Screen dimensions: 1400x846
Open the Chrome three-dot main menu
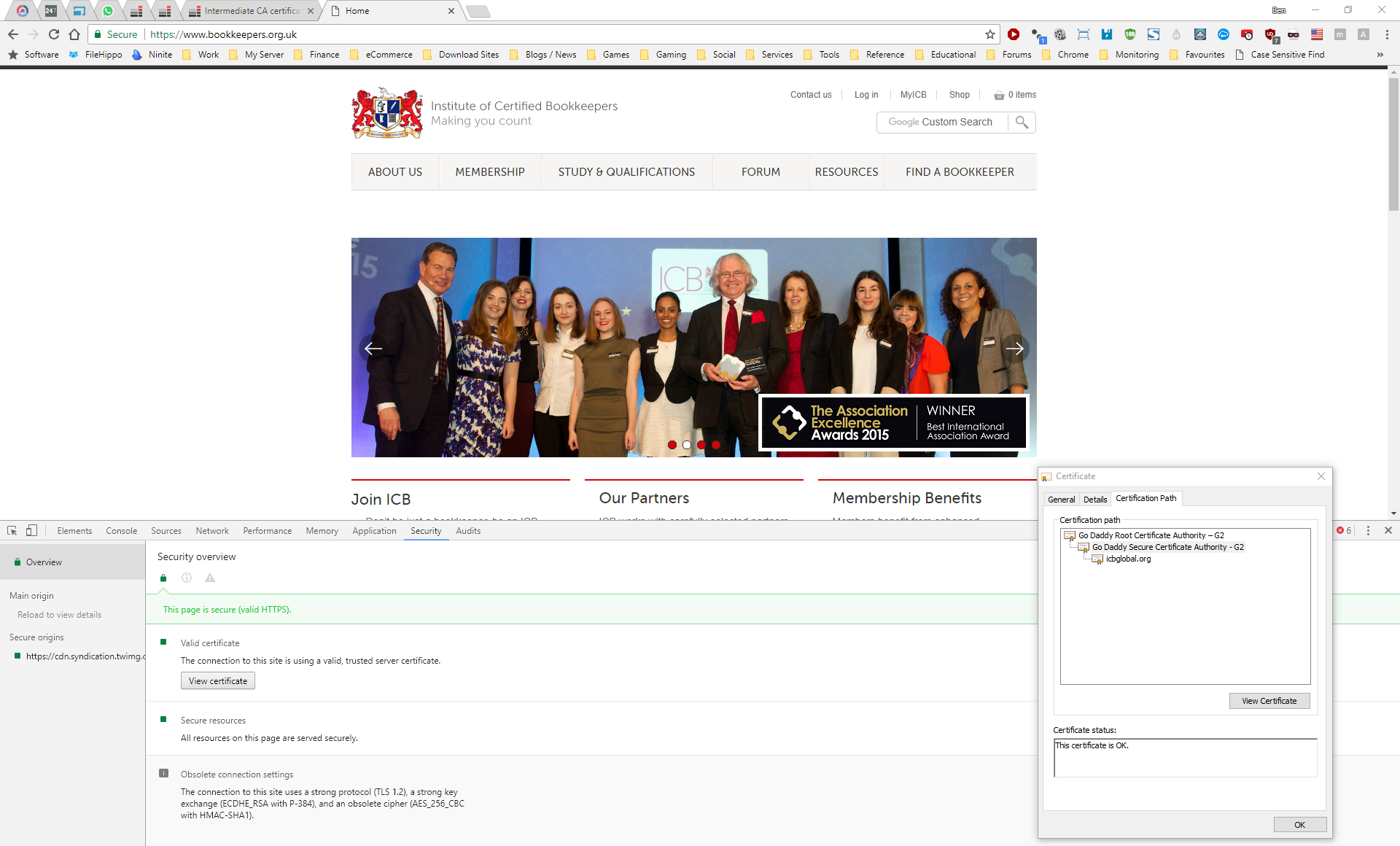(x=1387, y=34)
